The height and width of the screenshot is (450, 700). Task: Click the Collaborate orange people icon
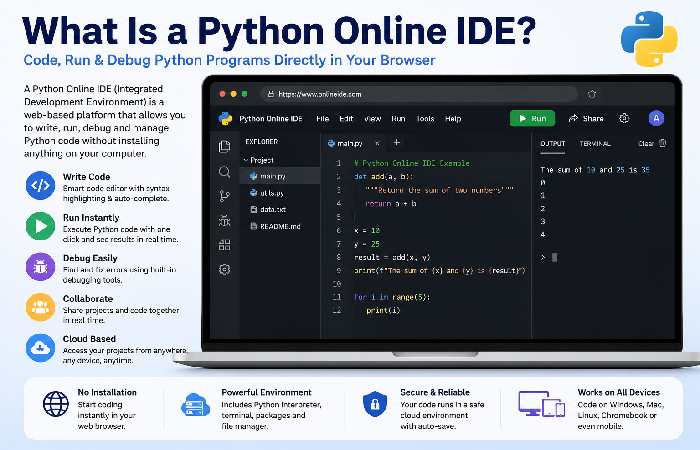tap(40, 307)
